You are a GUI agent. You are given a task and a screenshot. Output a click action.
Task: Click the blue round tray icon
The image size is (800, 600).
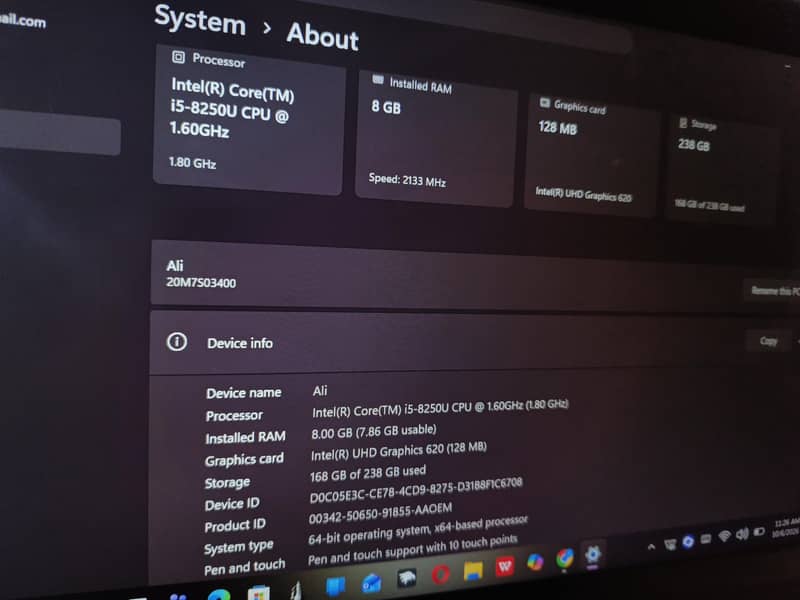click(x=688, y=541)
